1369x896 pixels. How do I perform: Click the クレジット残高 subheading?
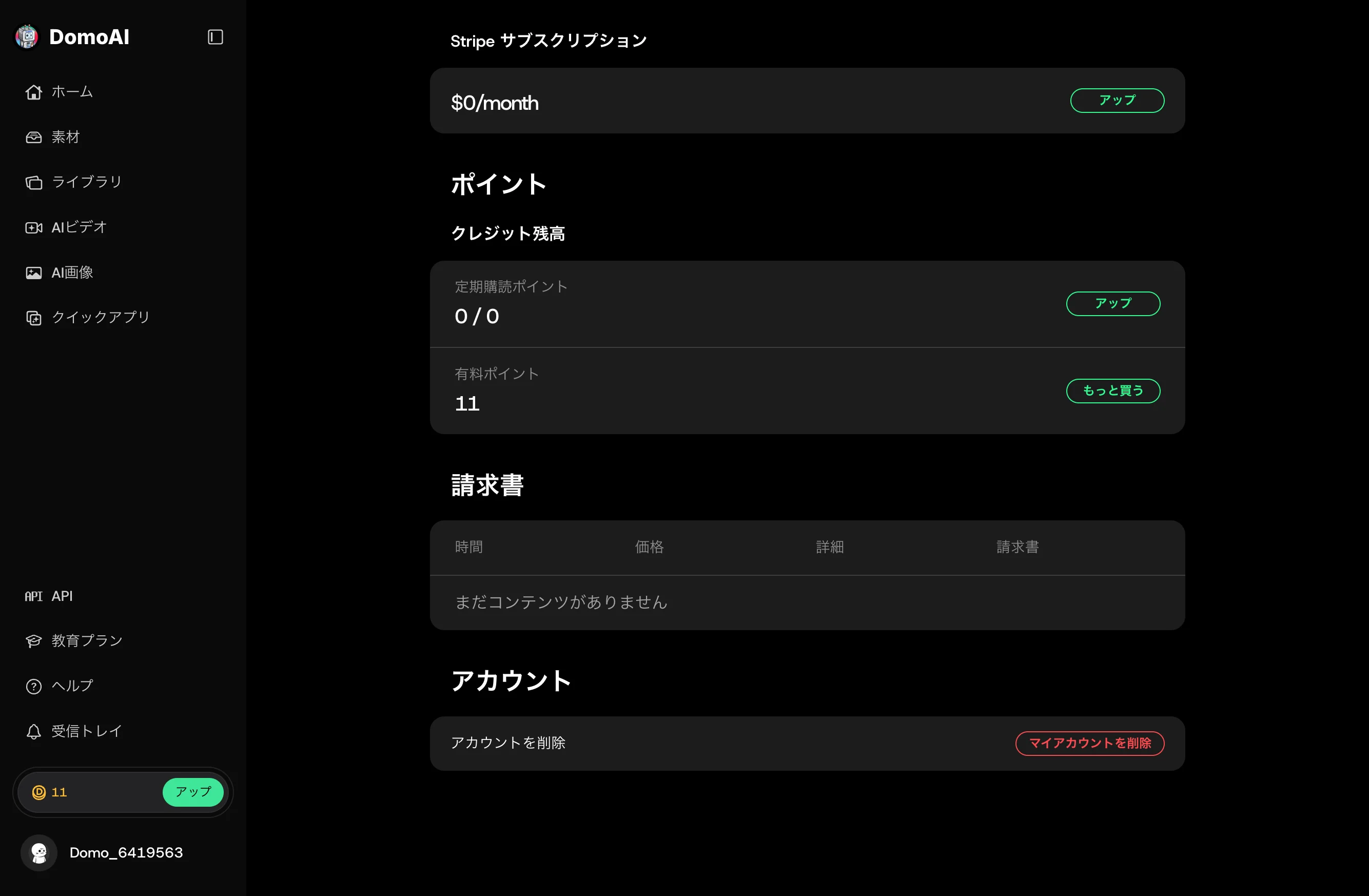pyautogui.click(x=508, y=233)
